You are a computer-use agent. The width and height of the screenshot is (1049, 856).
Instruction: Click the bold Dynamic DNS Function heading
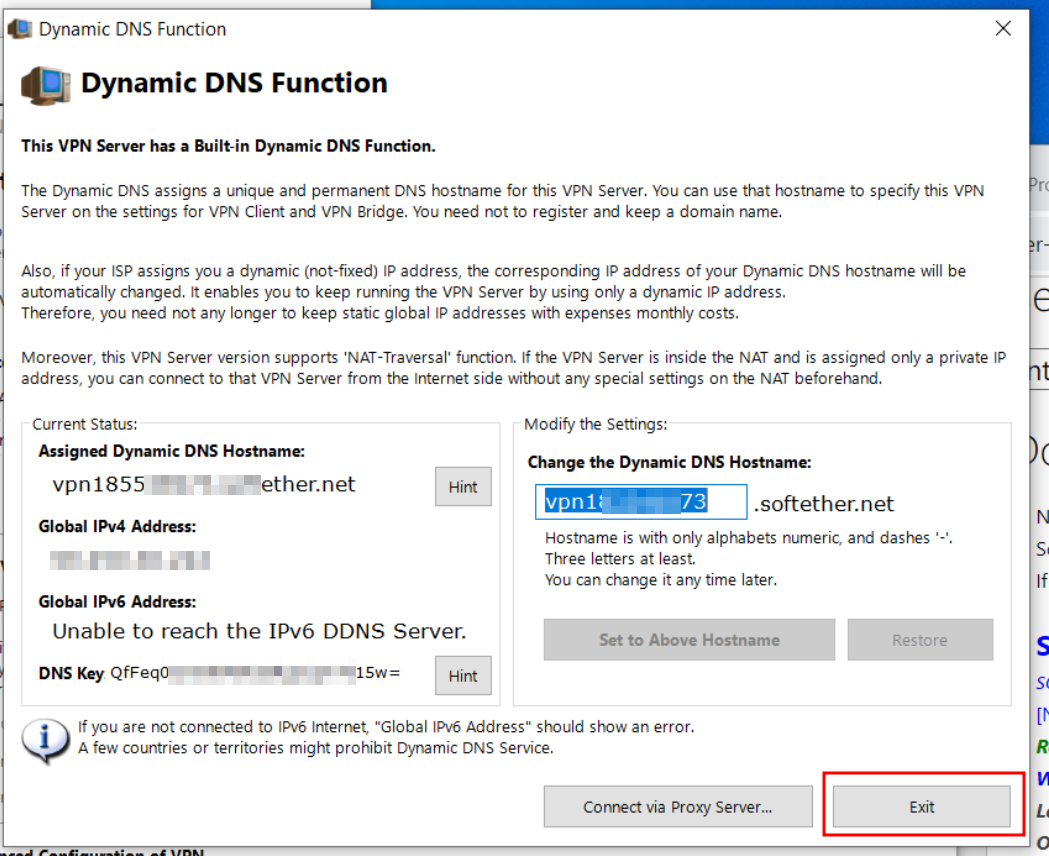point(234,83)
